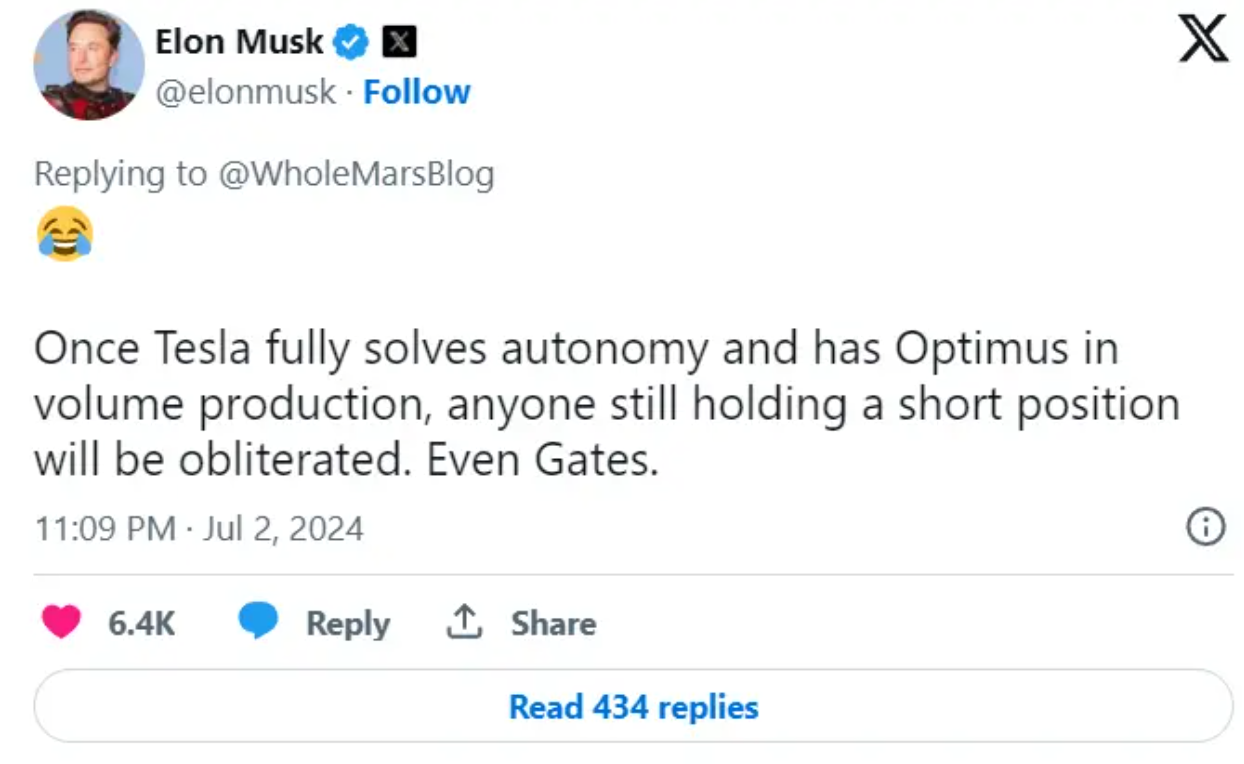1244x764 pixels.
Task: Click the X logo in top-right corner
Action: pyautogui.click(x=1202, y=39)
